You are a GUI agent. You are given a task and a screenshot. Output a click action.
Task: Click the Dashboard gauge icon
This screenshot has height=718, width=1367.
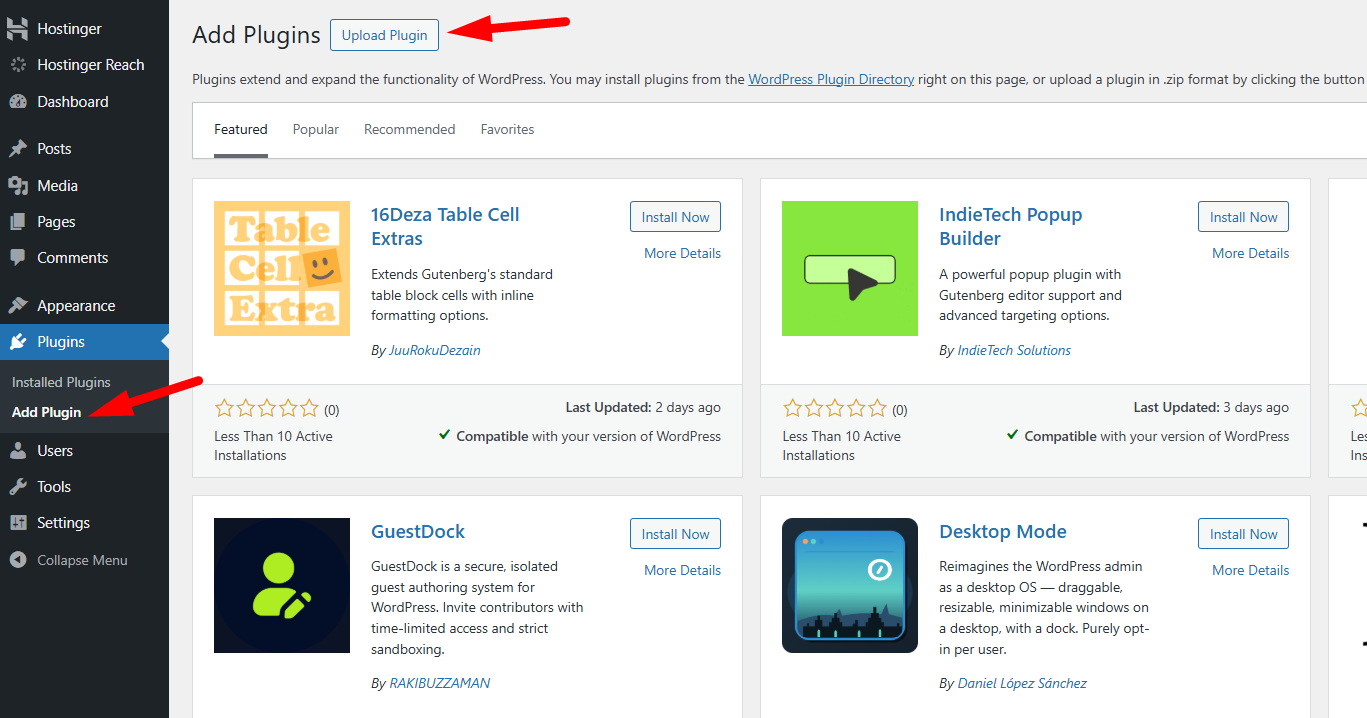point(18,102)
